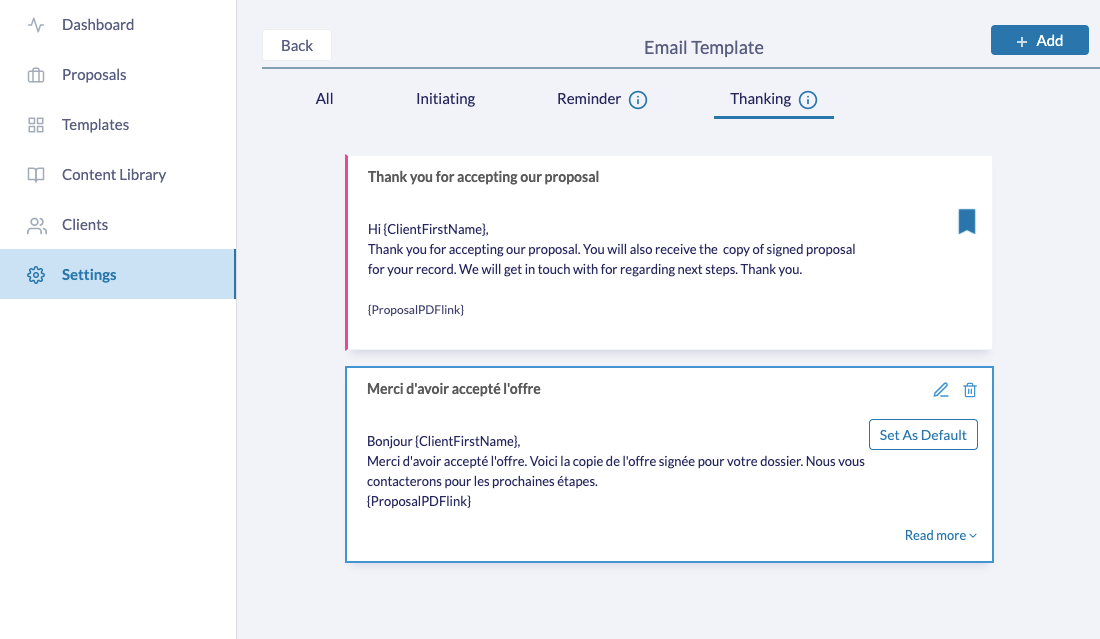Go to Proposals in the sidebar
Image resolution: width=1100 pixels, height=639 pixels.
[x=118, y=74]
